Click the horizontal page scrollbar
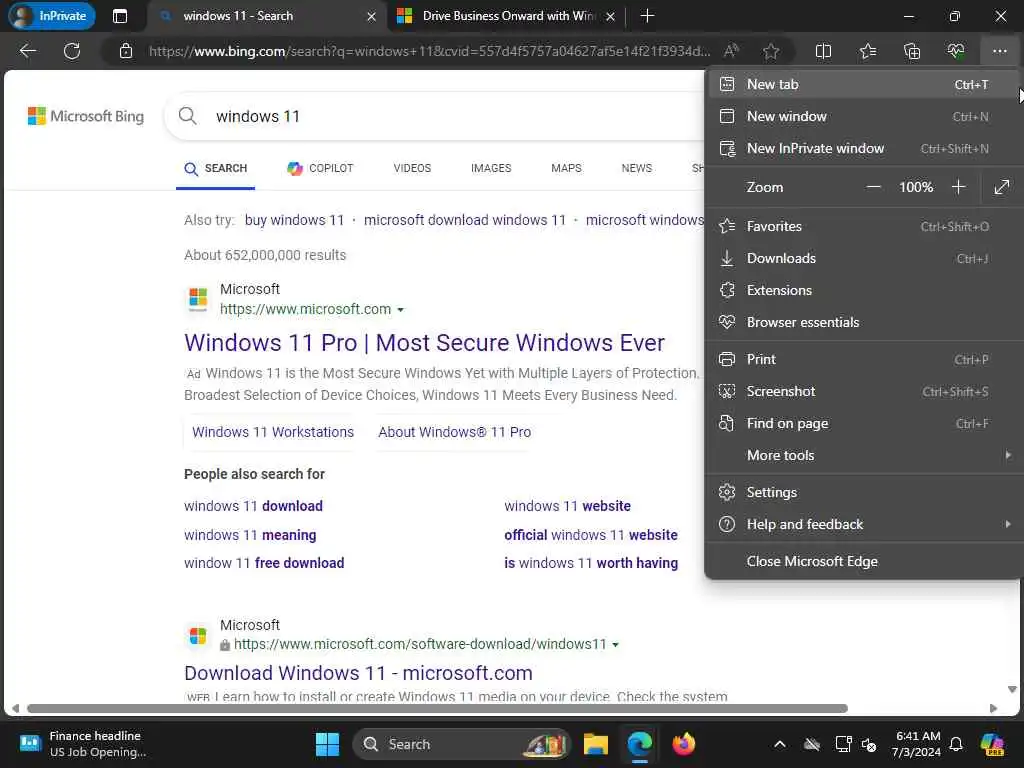 click(437, 709)
